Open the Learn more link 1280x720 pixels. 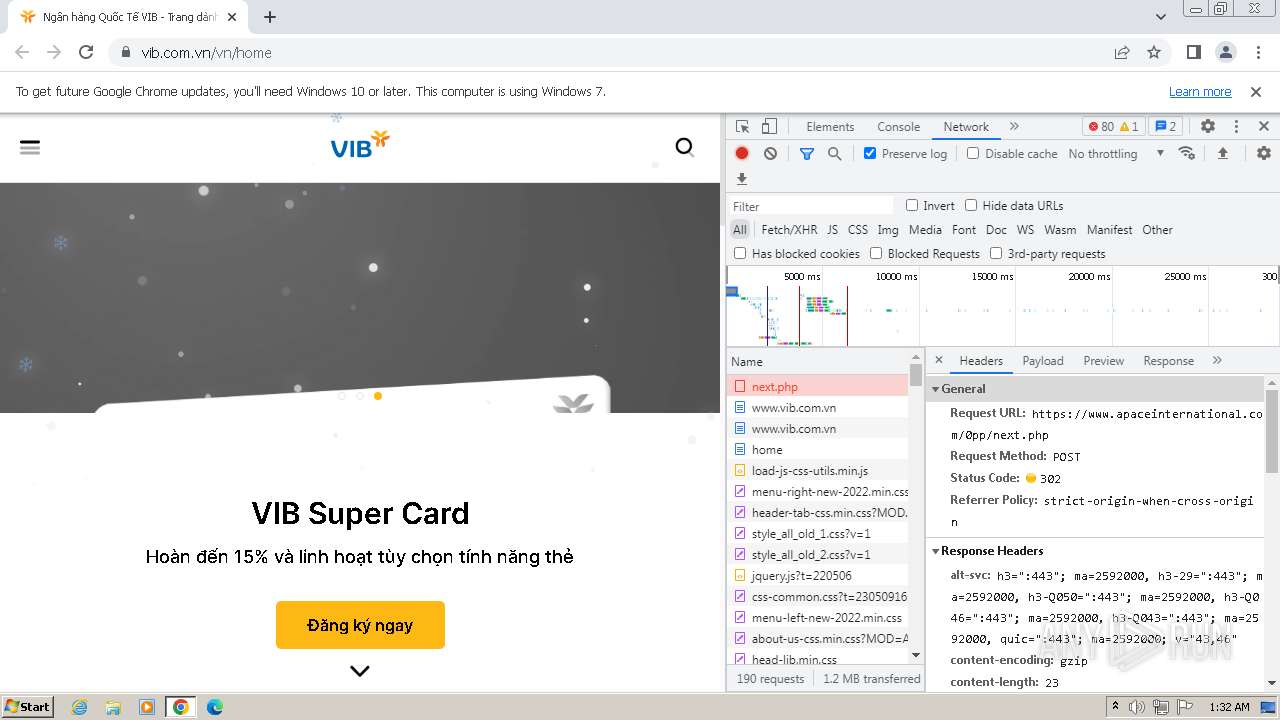1200,91
